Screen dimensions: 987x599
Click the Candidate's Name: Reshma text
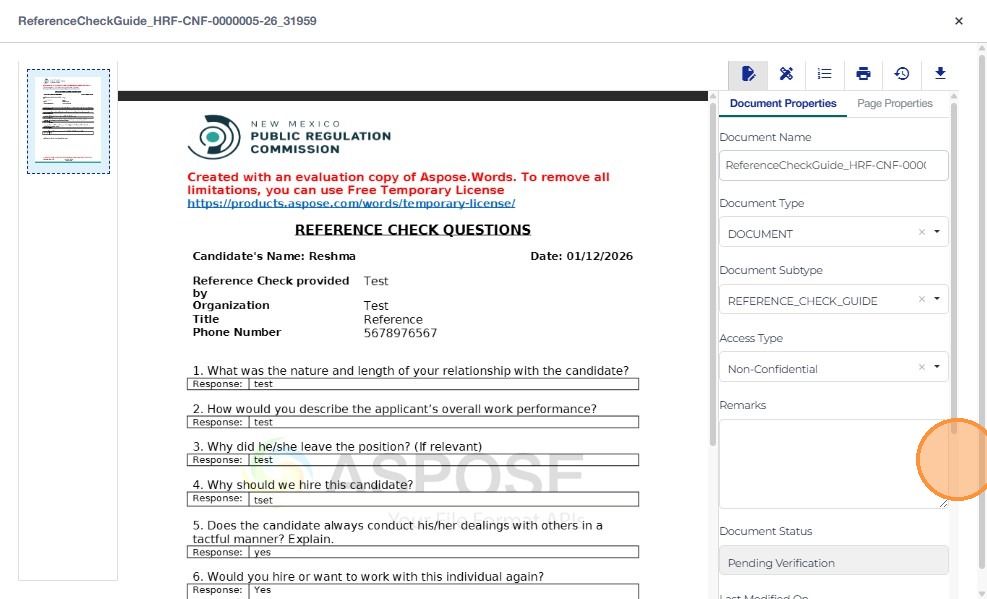pos(274,256)
